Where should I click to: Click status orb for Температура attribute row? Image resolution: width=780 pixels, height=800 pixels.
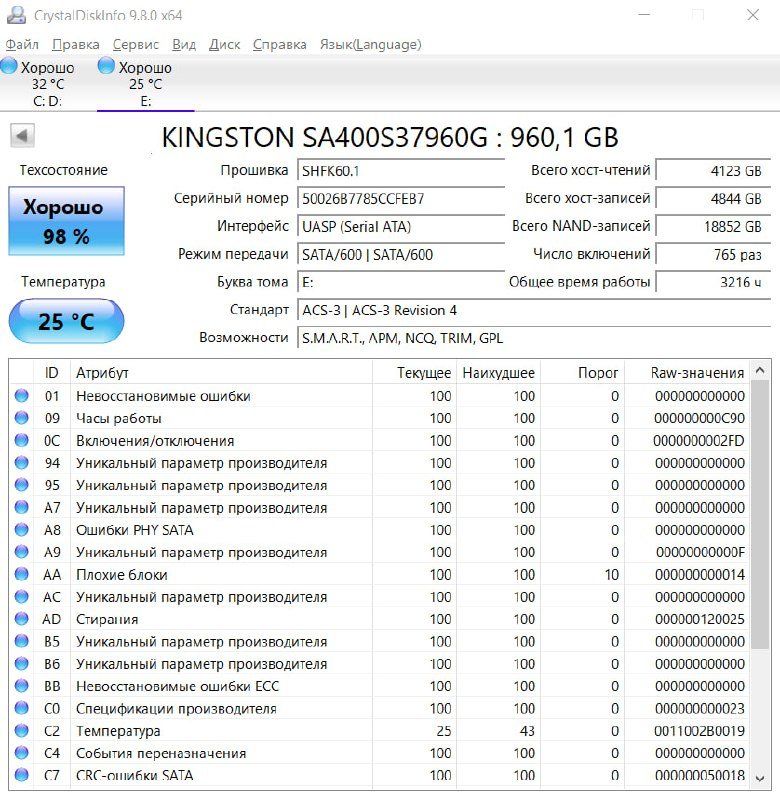click(x=21, y=731)
